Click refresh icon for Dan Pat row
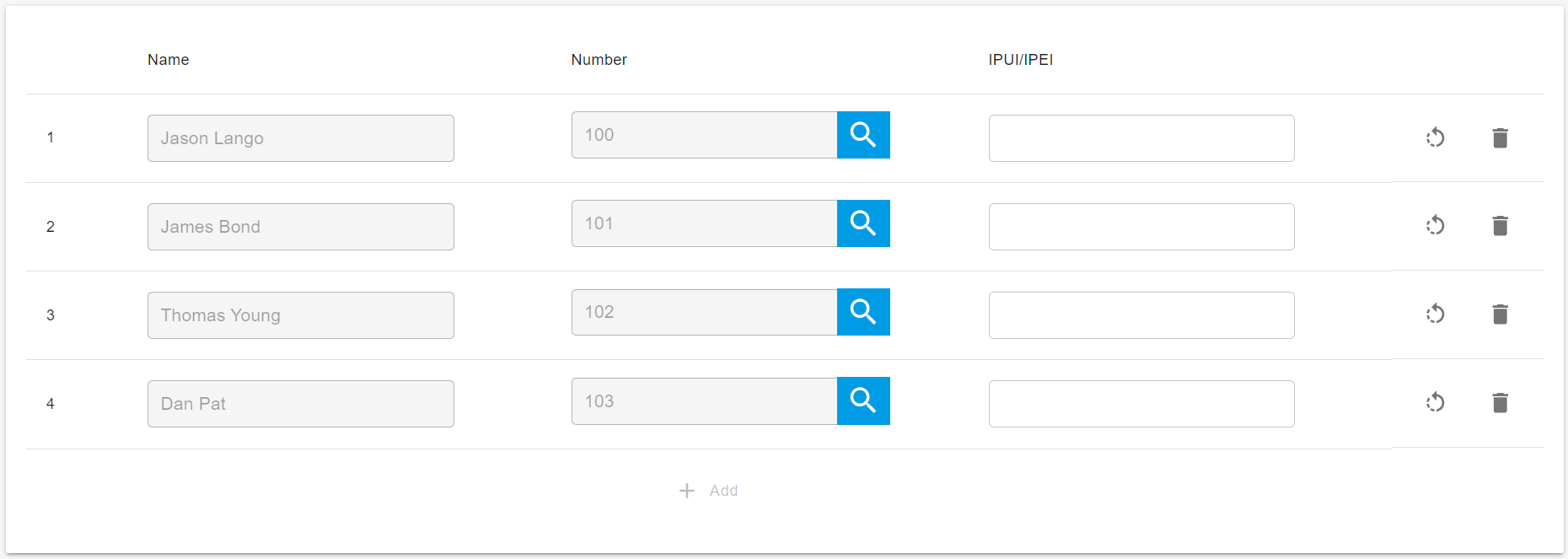The image size is (1568, 559). point(1436,403)
